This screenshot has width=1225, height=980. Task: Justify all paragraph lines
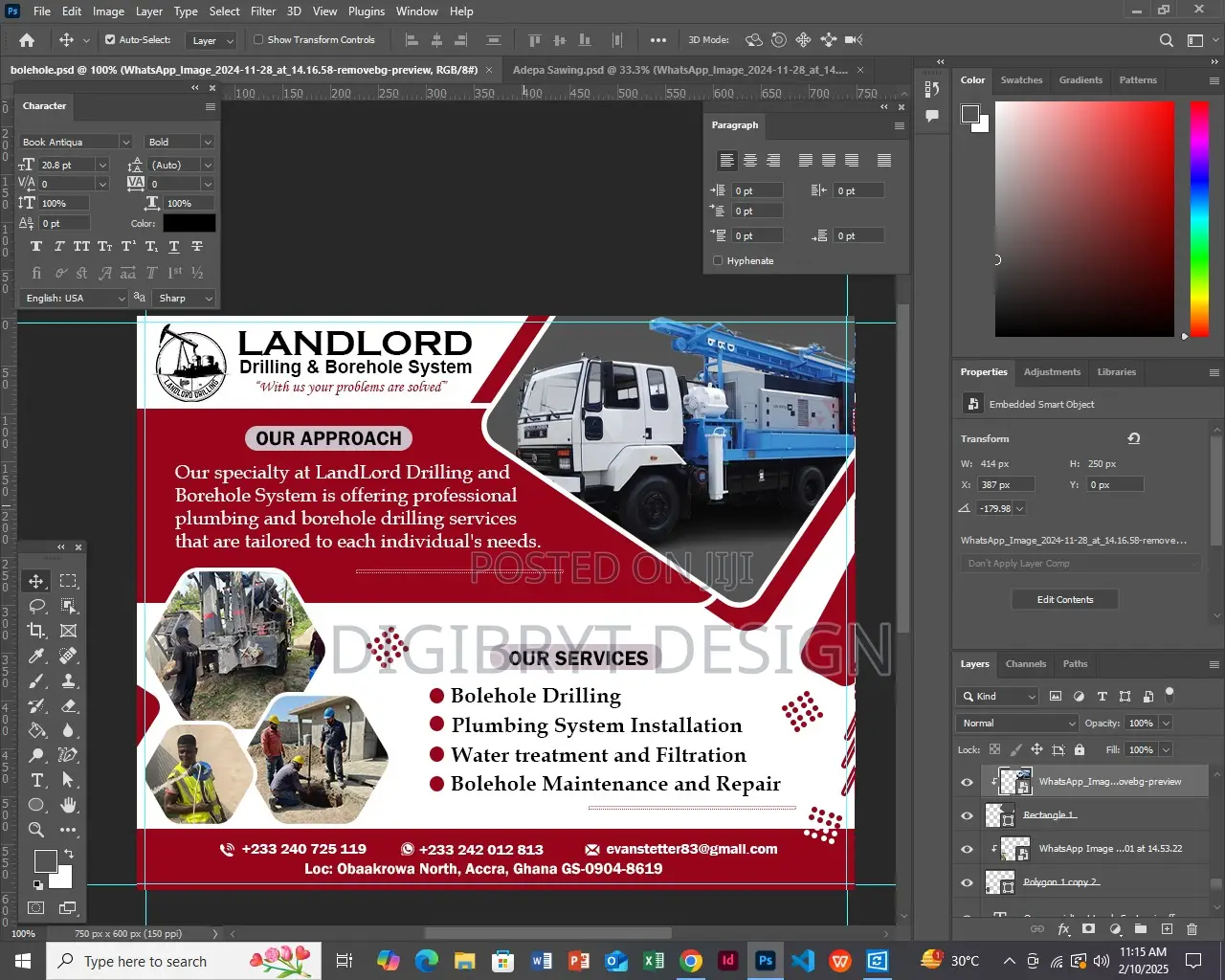coord(884,160)
